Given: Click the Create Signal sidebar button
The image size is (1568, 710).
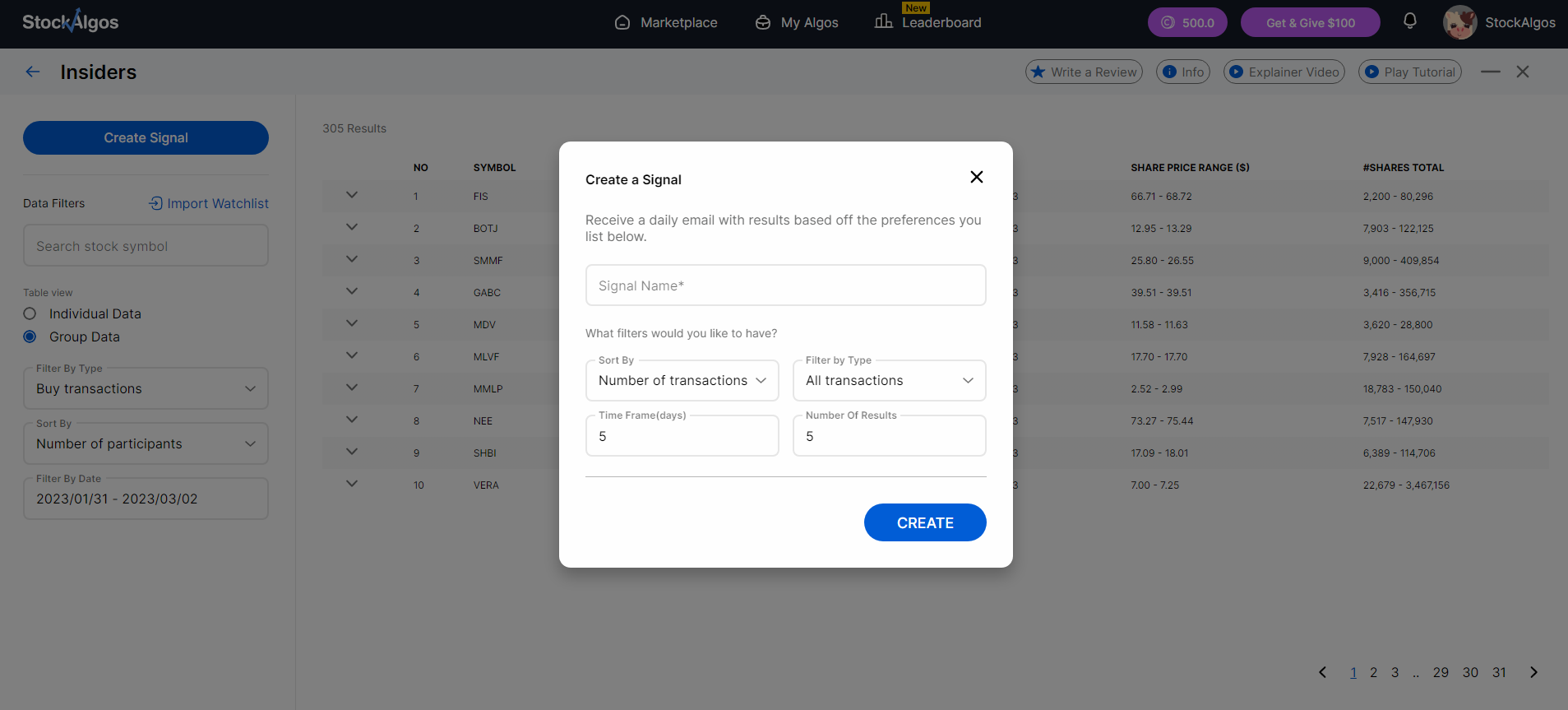Looking at the screenshot, I should pyautogui.click(x=146, y=137).
